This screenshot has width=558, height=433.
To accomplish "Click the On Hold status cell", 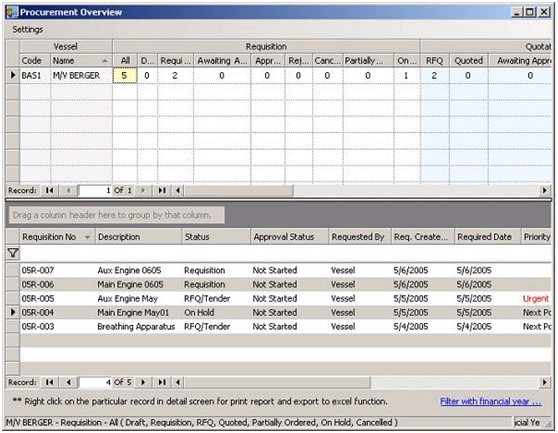I will pyautogui.click(x=199, y=312).
